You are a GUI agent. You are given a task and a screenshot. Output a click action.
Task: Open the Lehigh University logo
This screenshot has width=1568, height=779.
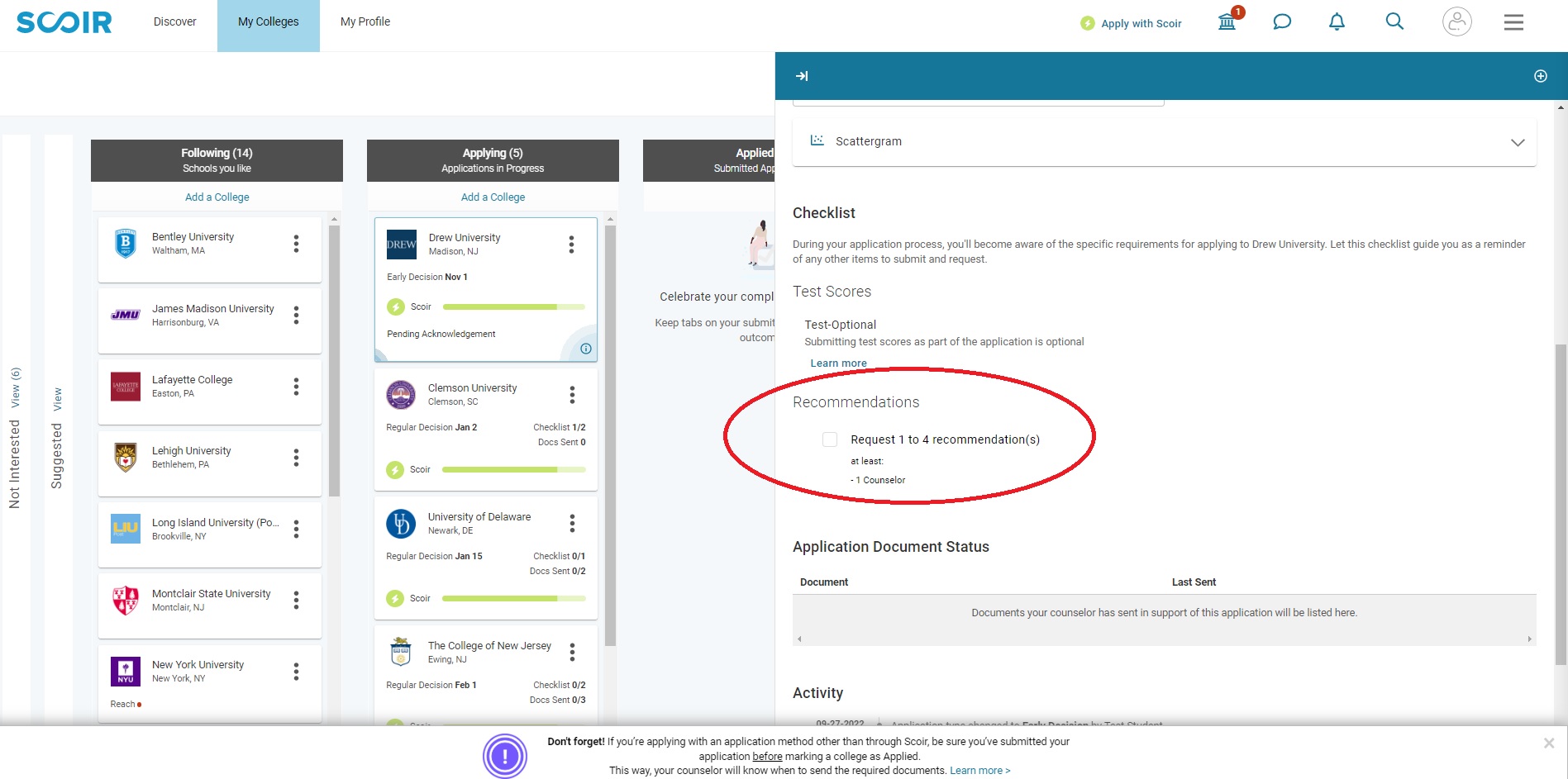click(x=126, y=458)
